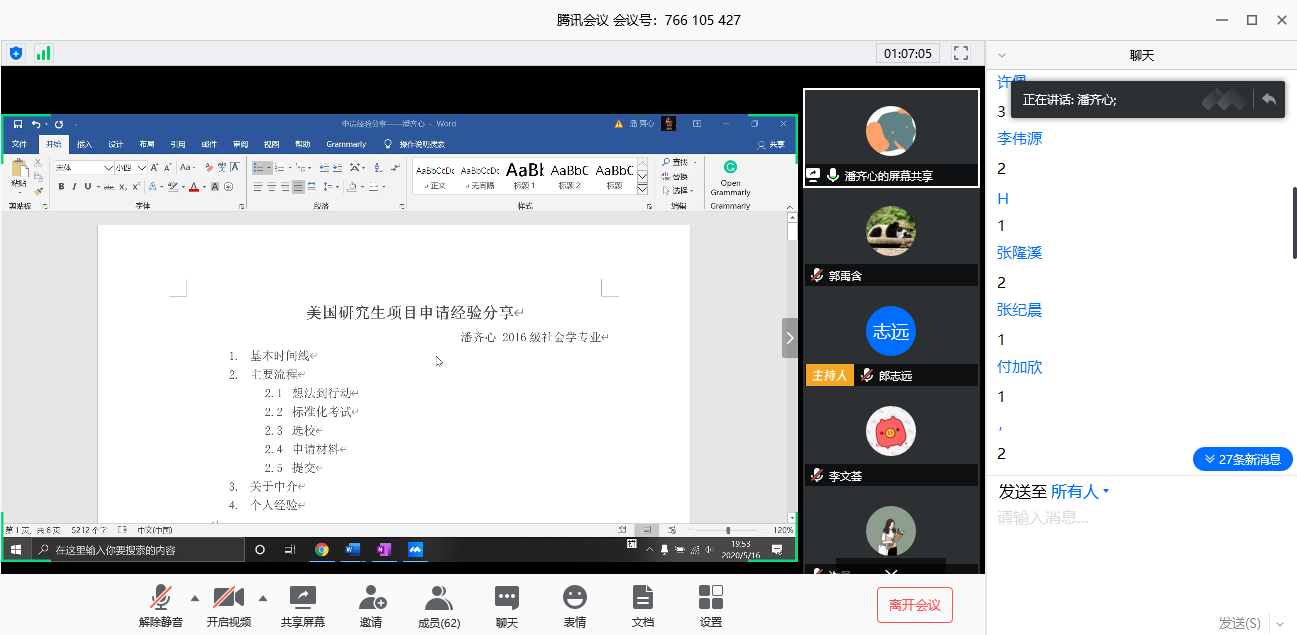Open the Emoji (表情) reactions

click(x=574, y=606)
